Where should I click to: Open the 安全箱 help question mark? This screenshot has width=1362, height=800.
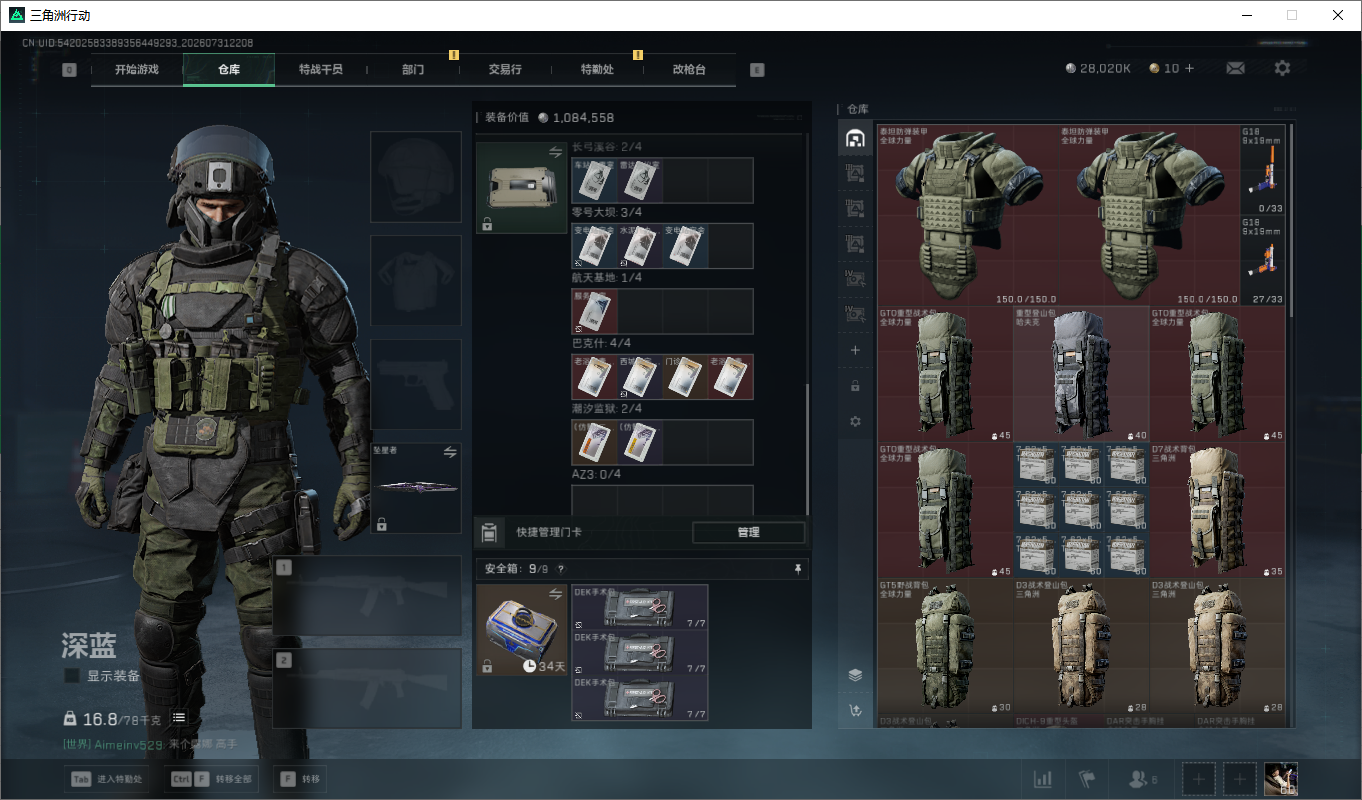point(561,569)
